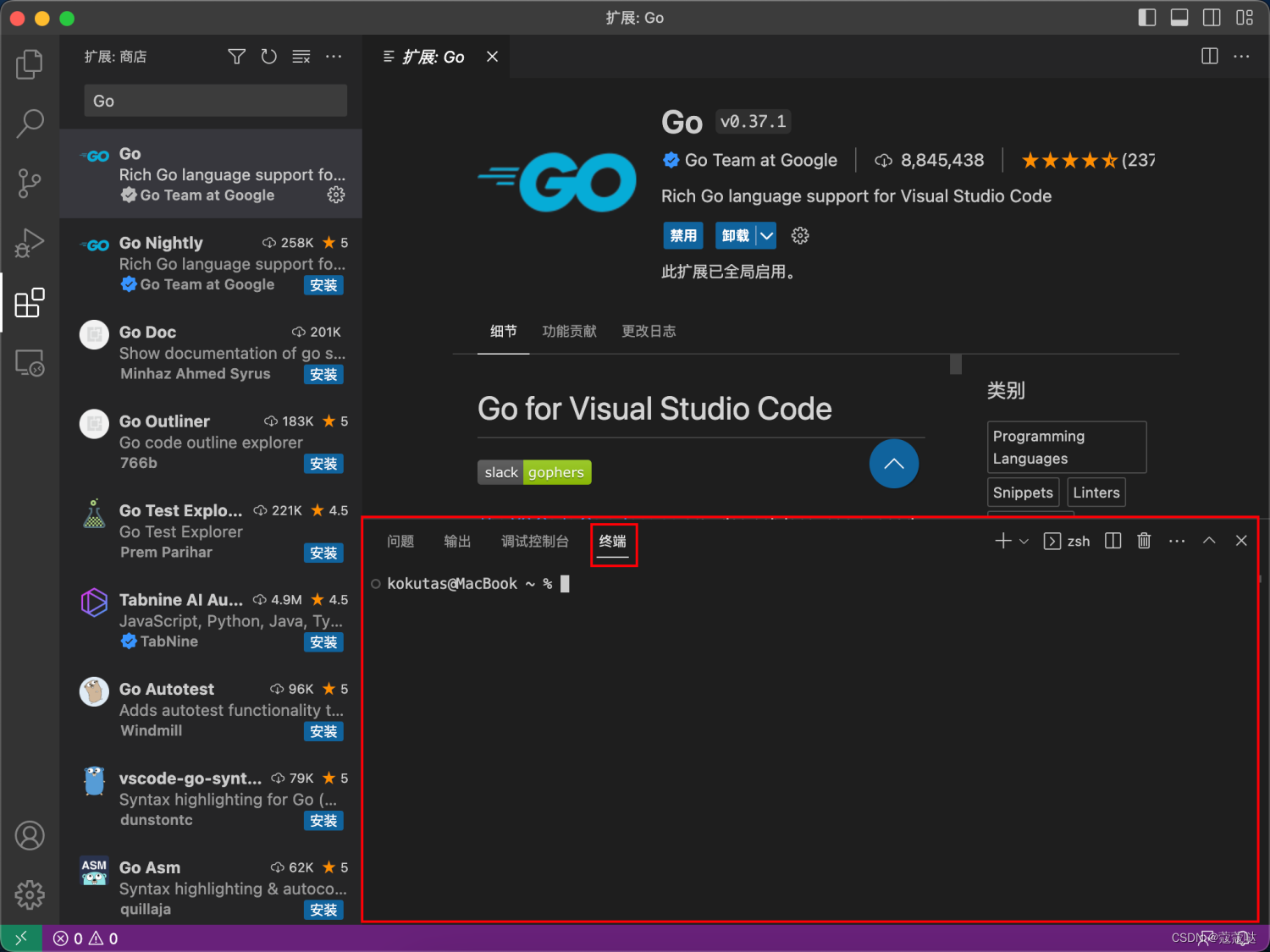1270x952 pixels.
Task: Open editor more actions menu
Action: 1241,57
